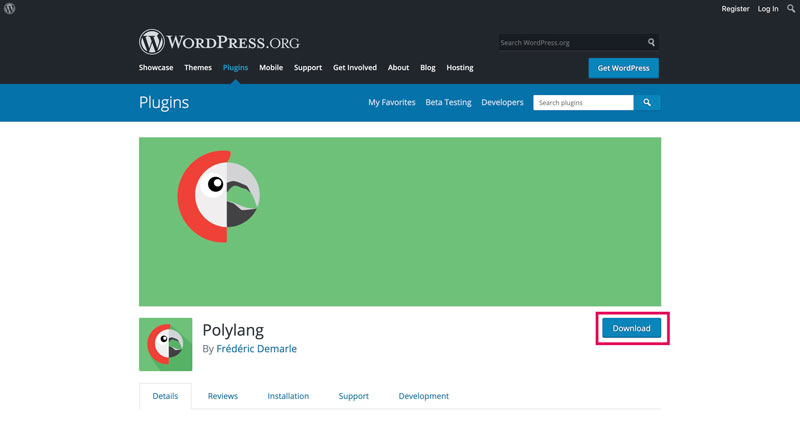800x426 pixels.
Task: Open My Favorites in plugins header
Action: pos(391,103)
